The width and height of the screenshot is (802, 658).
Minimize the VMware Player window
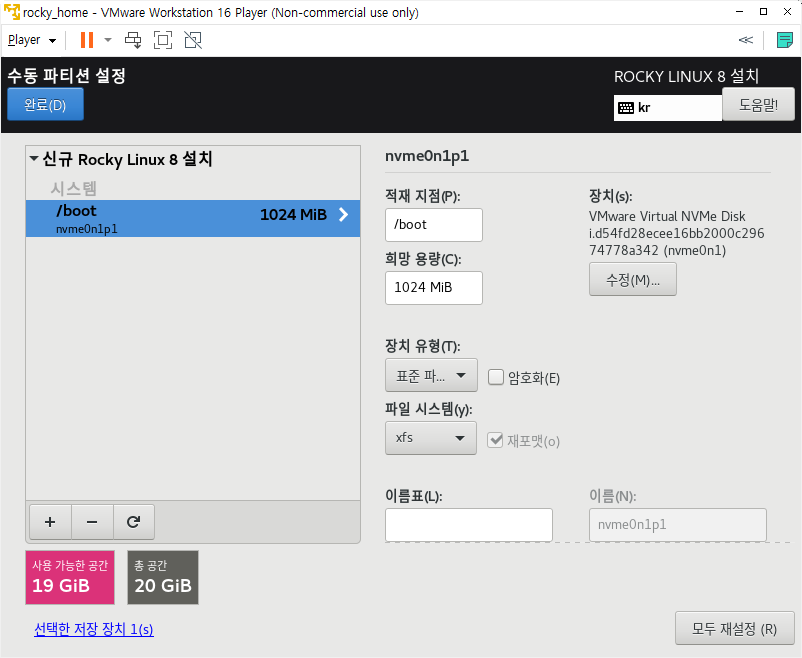pos(740,12)
